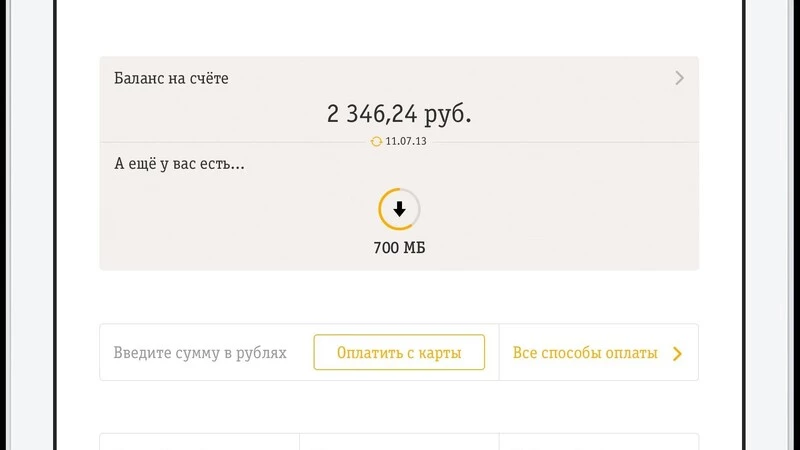Click the 2 346,24 руб. balance amount
Viewport: 800px width, 450px height.
tap(399, 114)
